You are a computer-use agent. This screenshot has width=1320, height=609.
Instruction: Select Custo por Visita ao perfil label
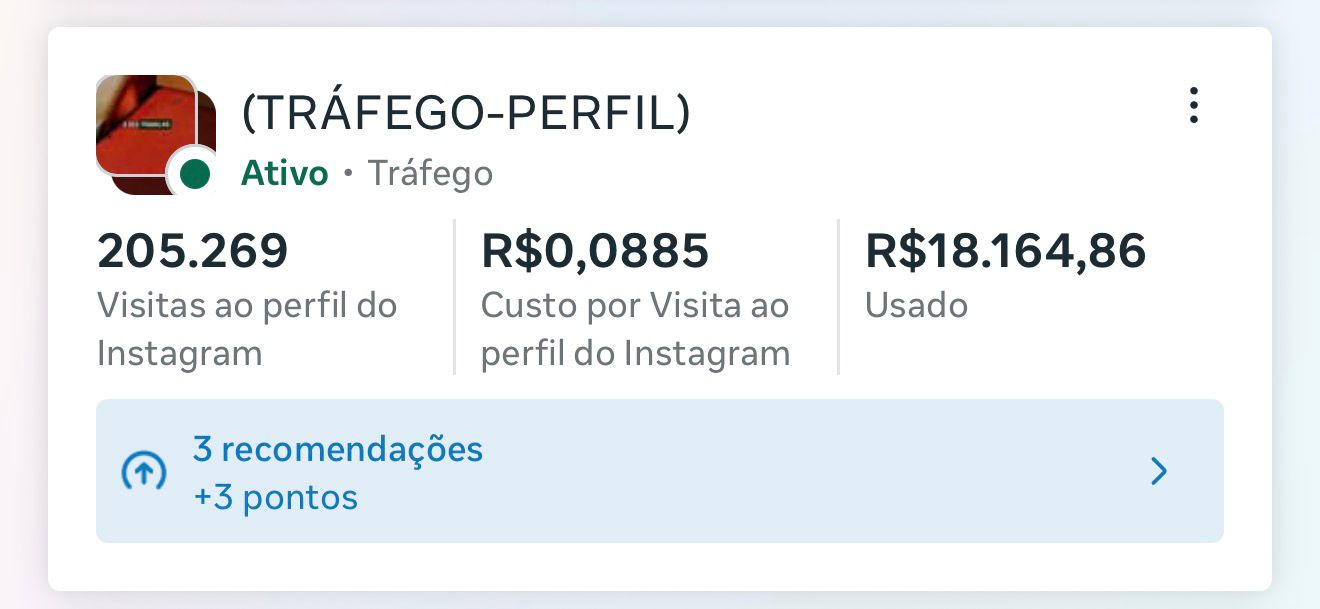635,329
